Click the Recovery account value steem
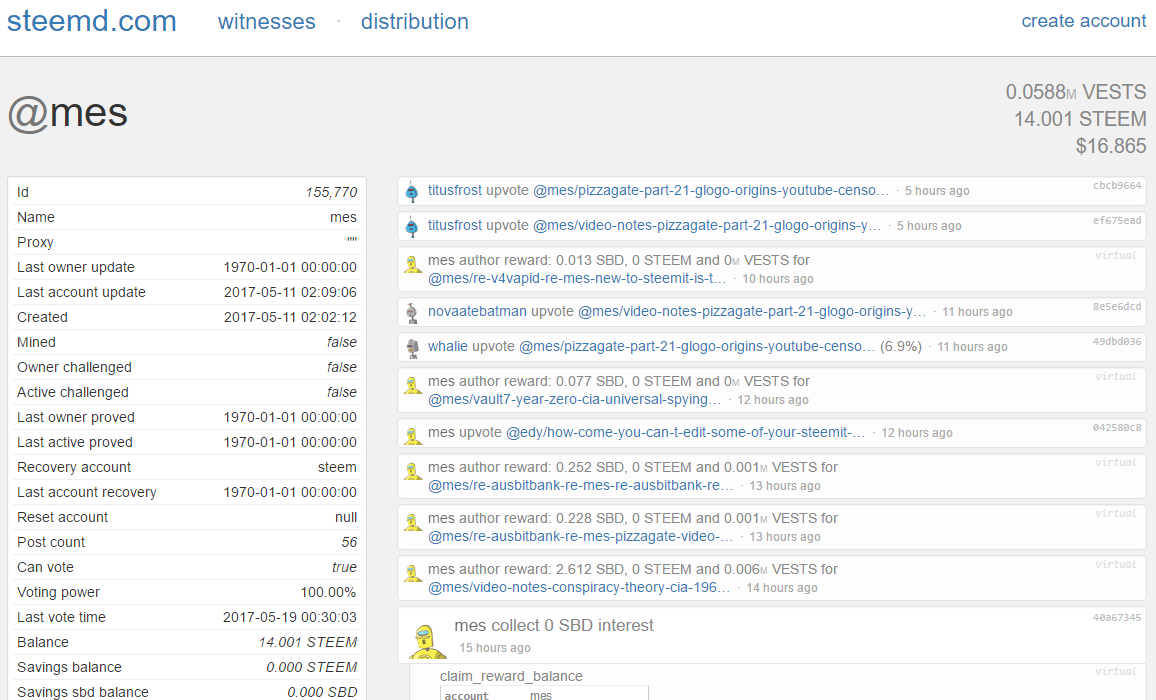 337,467
